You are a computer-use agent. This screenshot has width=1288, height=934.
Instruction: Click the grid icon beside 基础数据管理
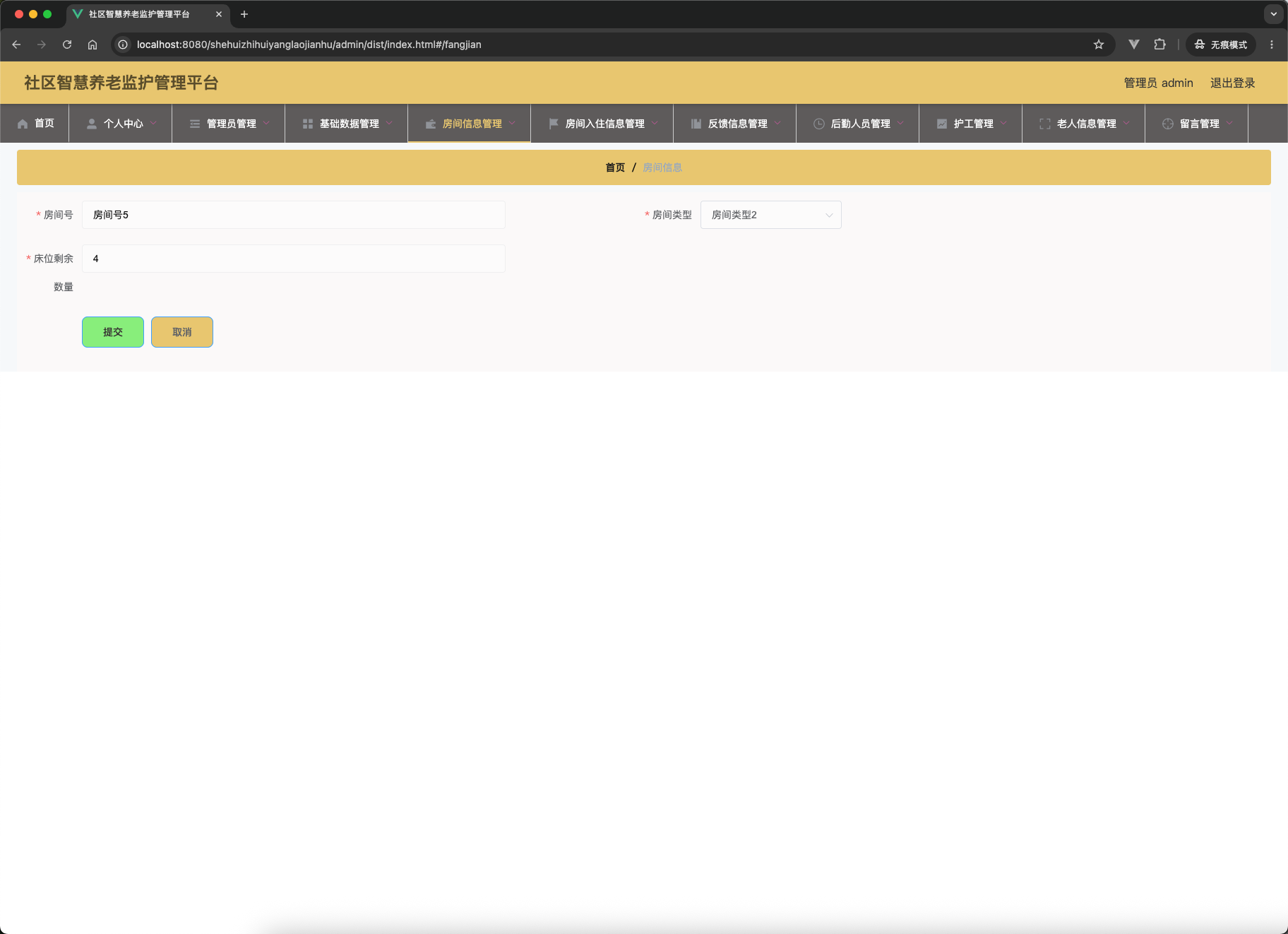308,124
